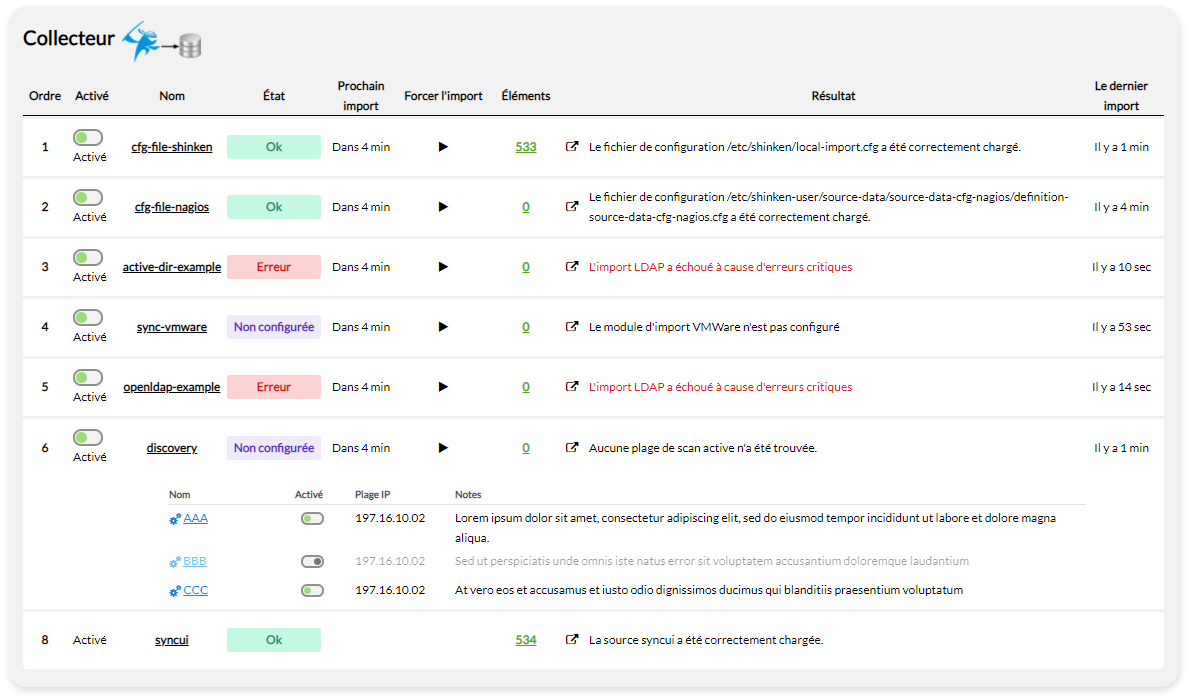Viewport: 1189px width, 696px height.
Task: Open external result link for cfg-file-nagios
Action: click(x=572, y=207)
